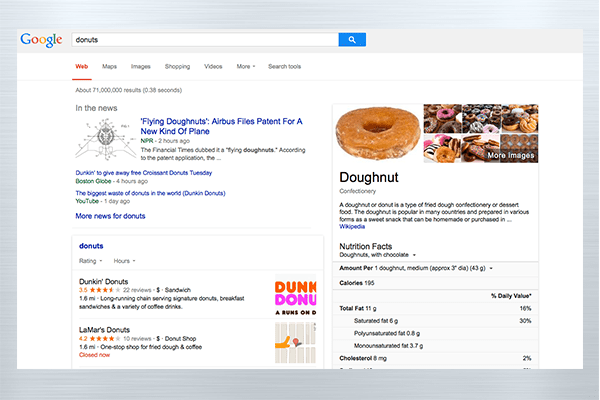
Task: Click the Dunkin' Donuts logo image
Action: 295,295
